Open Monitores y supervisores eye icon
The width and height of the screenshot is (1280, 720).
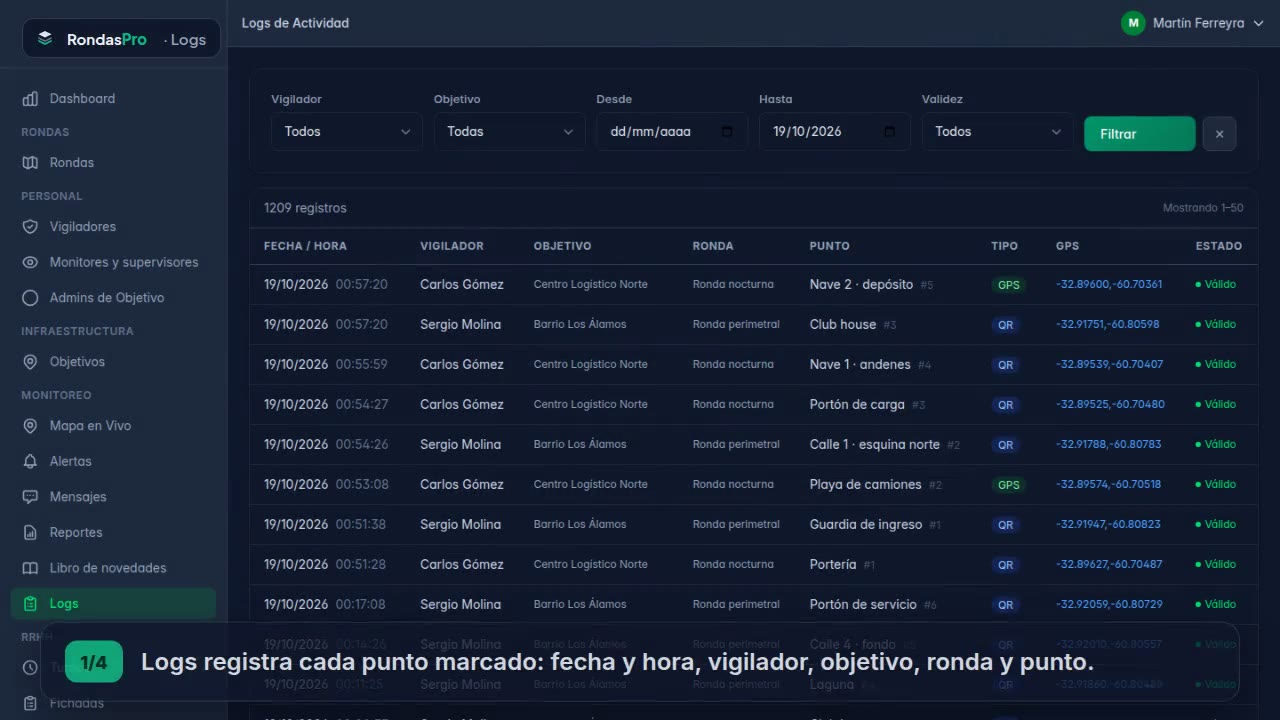click(30, 262)
